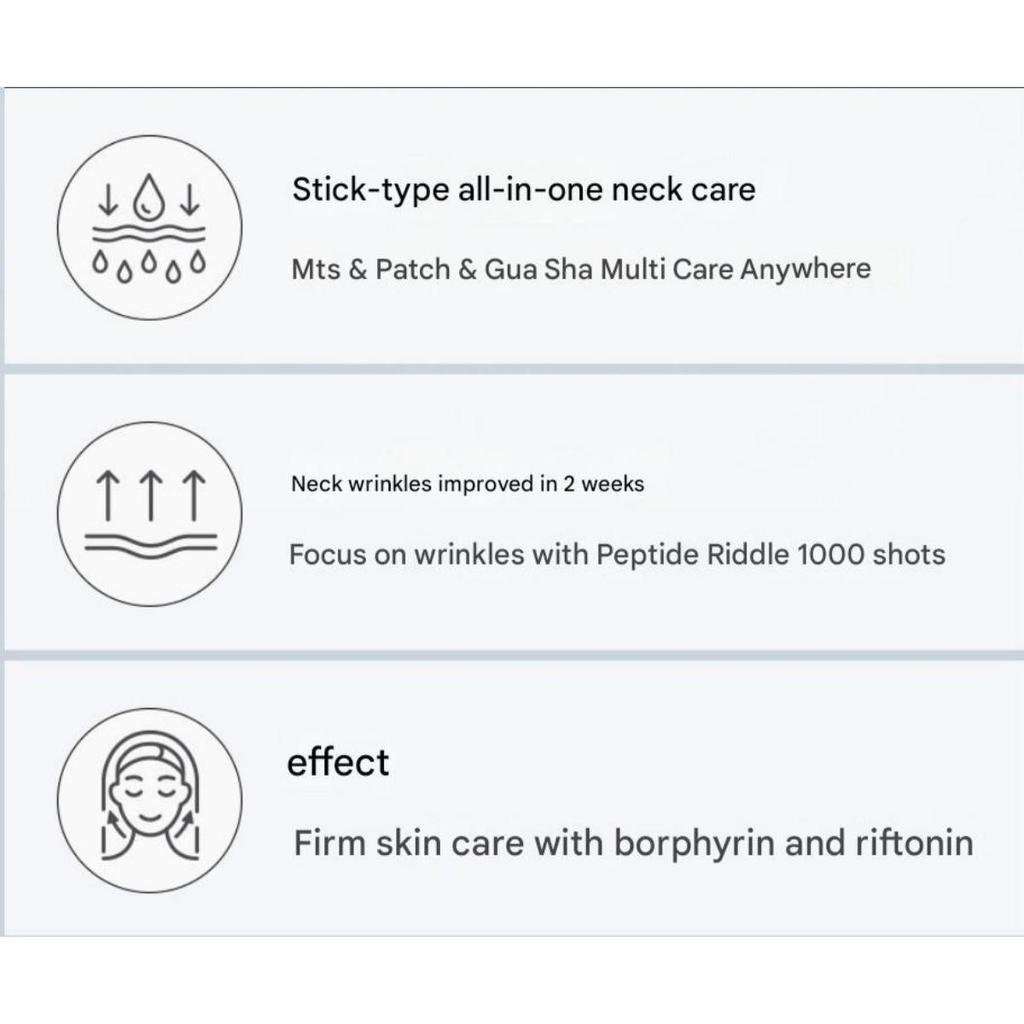Click the divider between first and second panels
The image size is (1024, 1024).
point(512,368)
